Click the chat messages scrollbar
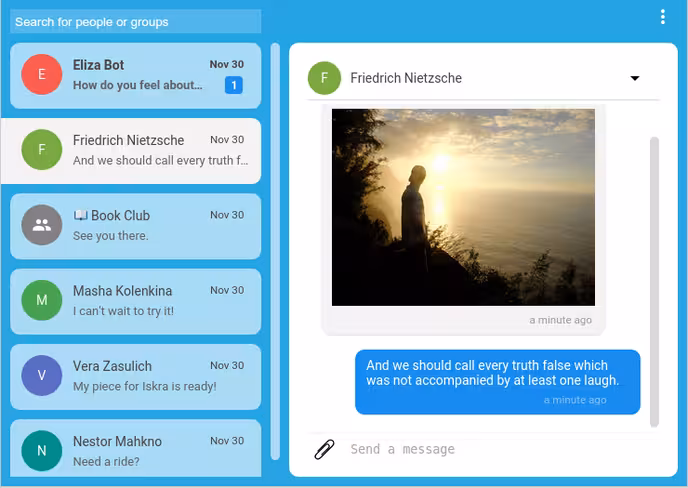Image resolution: width=688 pixels, height=488 pixels. (654, 282)
